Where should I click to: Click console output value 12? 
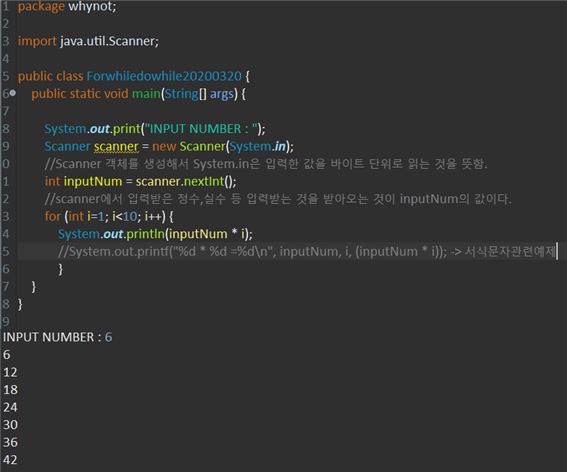click(10, 372)
